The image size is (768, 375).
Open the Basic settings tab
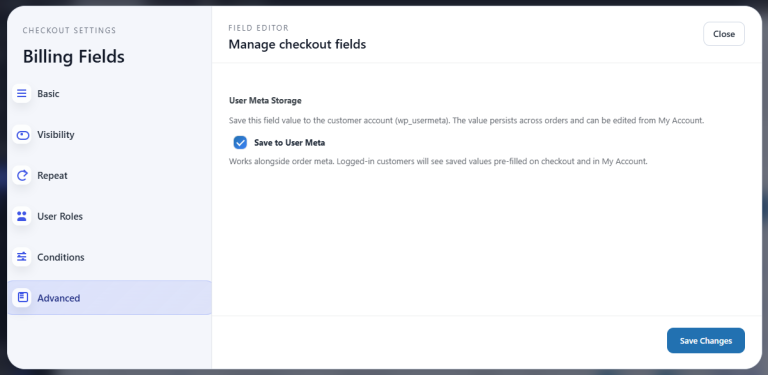109,94
